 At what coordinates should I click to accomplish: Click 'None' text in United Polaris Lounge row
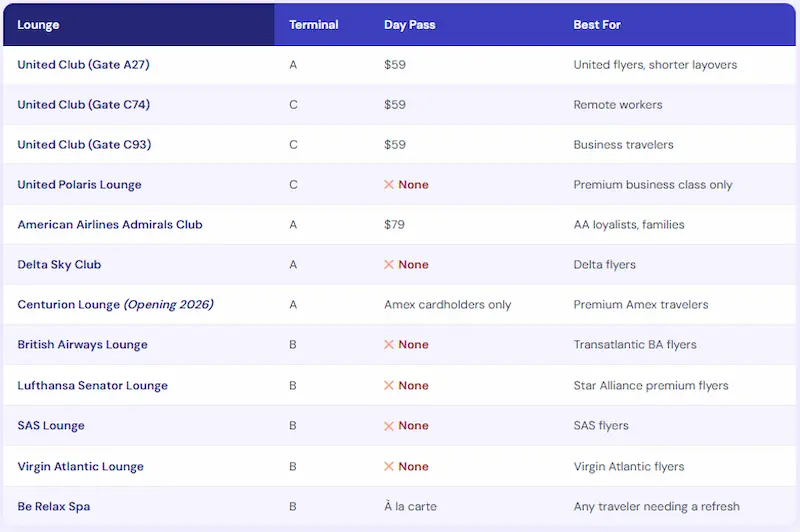coord(413,185)
